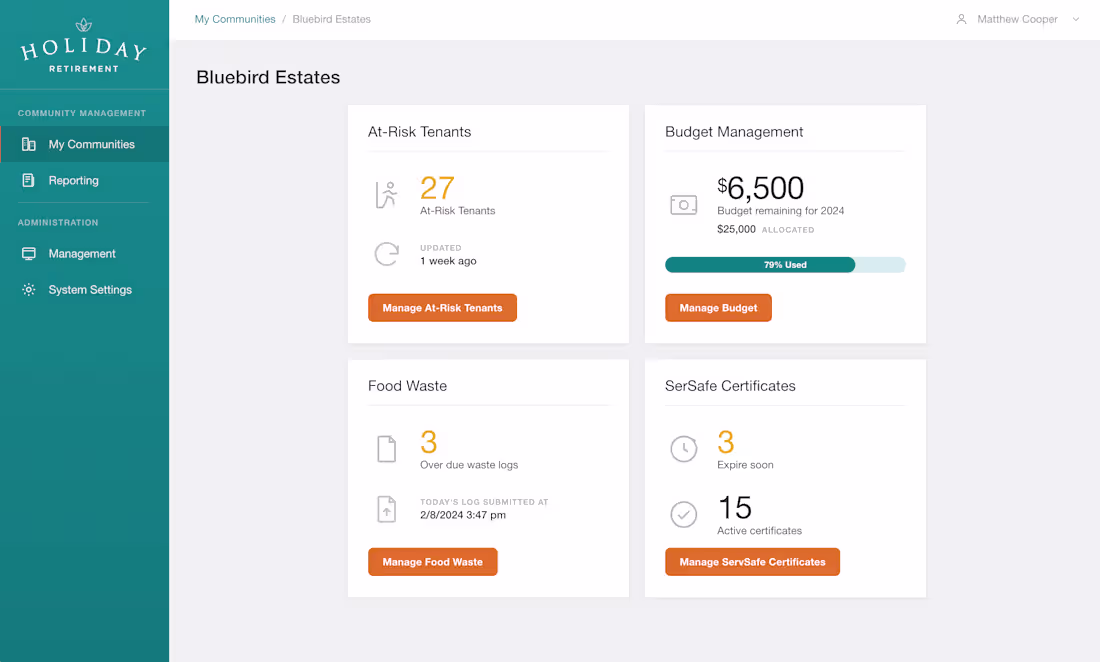Viewport: 1100px width, 662px height.
Task: Click the user profile icon beside Matthew Cooper
Action: [x=962, y=20]
